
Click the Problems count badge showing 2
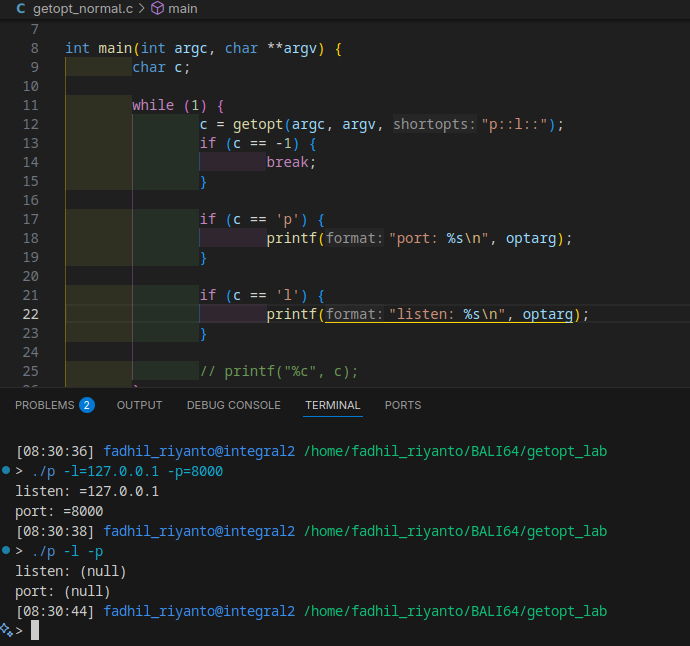(87, 405)
